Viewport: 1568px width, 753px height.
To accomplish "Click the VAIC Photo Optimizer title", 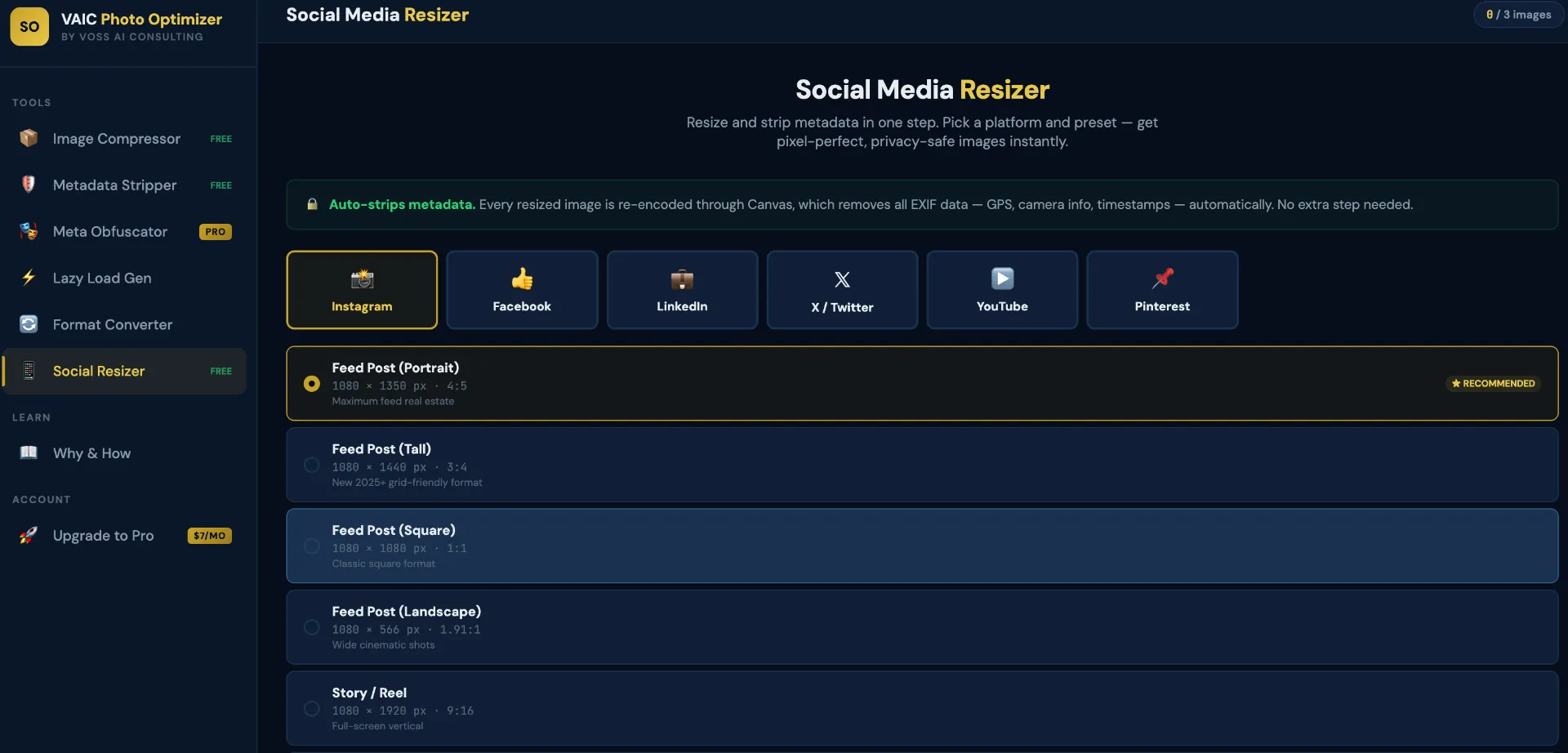I will click(141, 19).
